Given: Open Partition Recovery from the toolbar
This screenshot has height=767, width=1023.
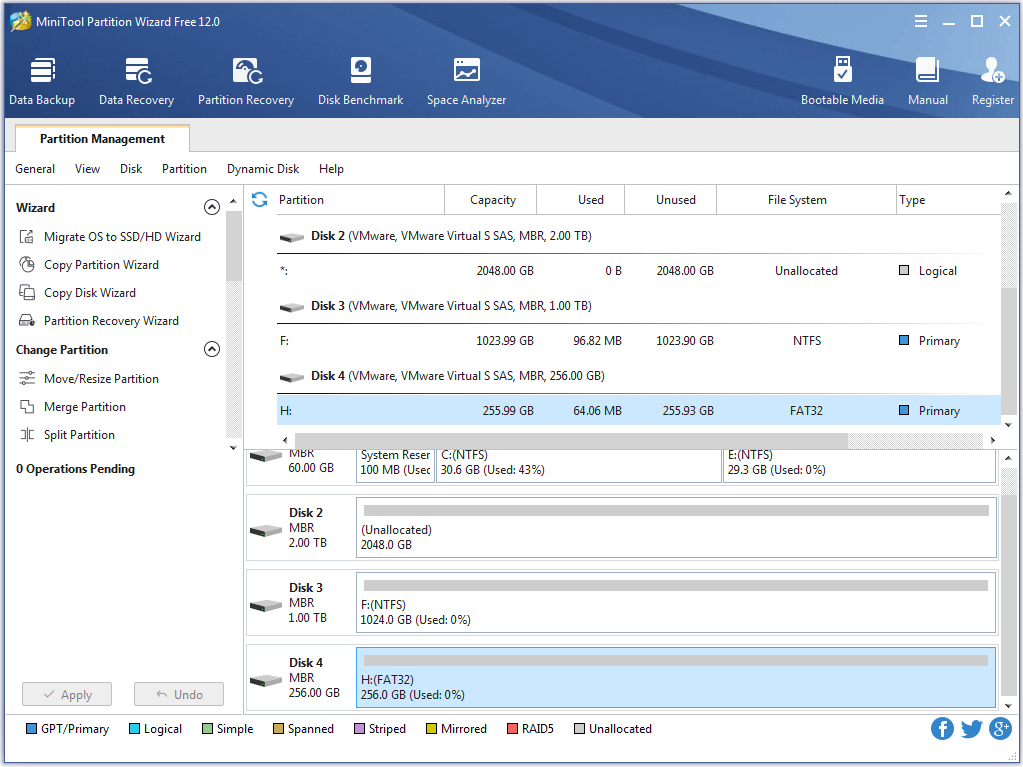Looking at the screenshot, I should click(x=246, y=81).
